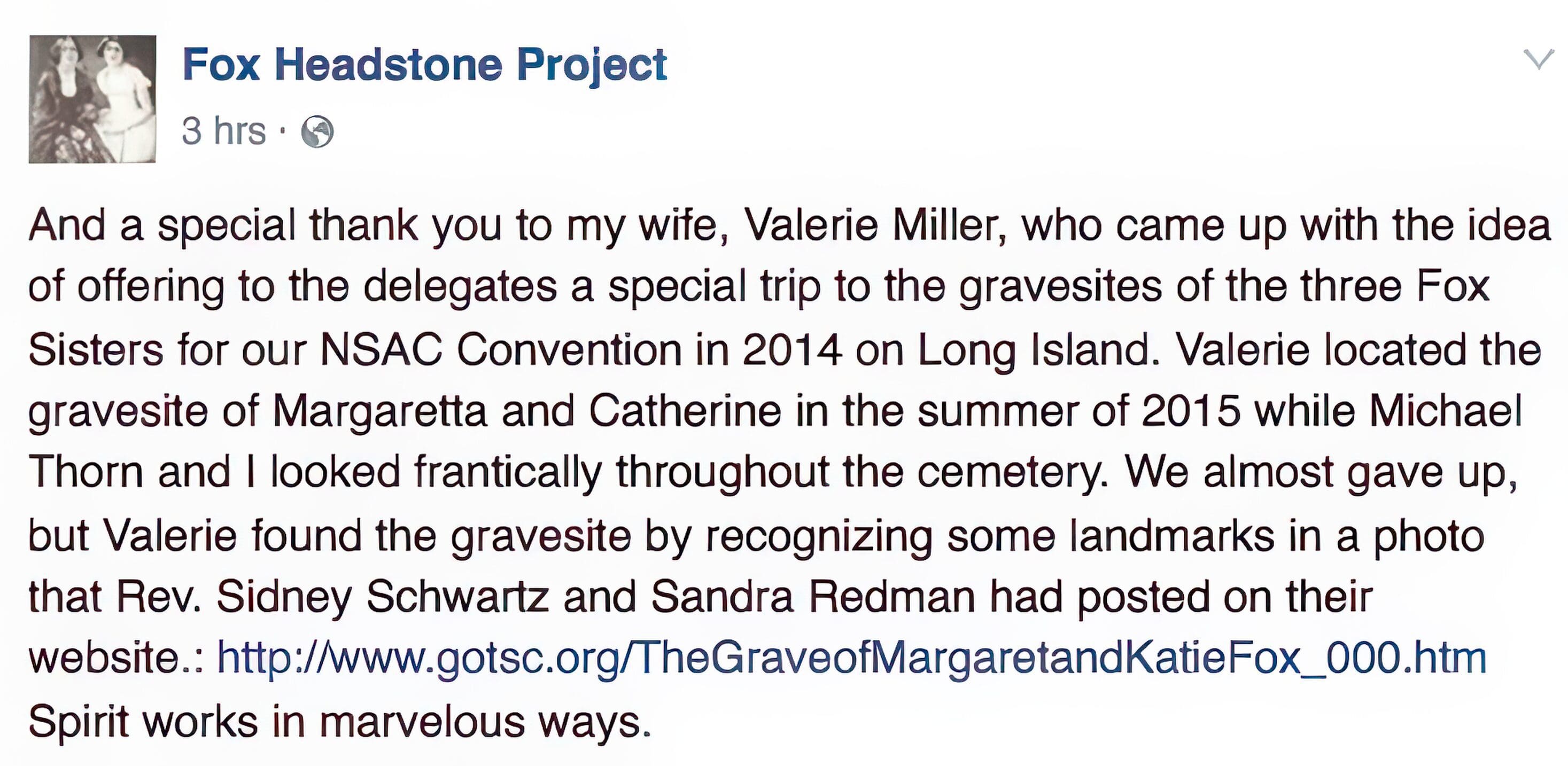Image resolution: width=1568 pixels, height=766 pixels.
Task: Click the name Catherine in the post
Action: coord(685,412)
